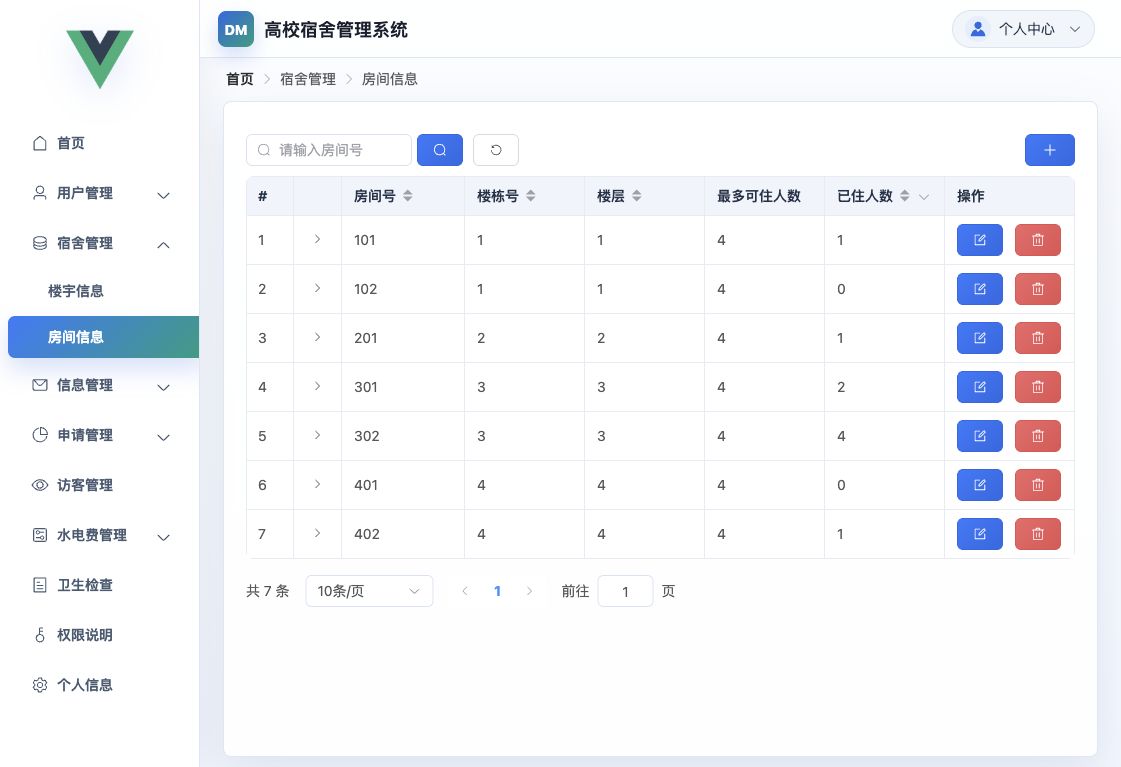The height and width of the screenshot is (767, 1121).
Task: Open filter dropdown on 已住人数 header
Action: click(924, 197)
